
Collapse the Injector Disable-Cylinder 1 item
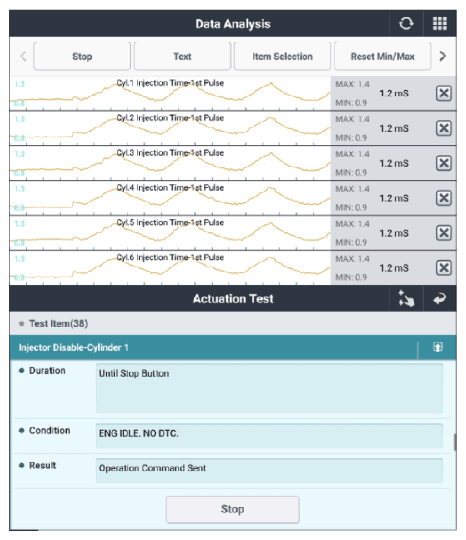click(437, 347)
